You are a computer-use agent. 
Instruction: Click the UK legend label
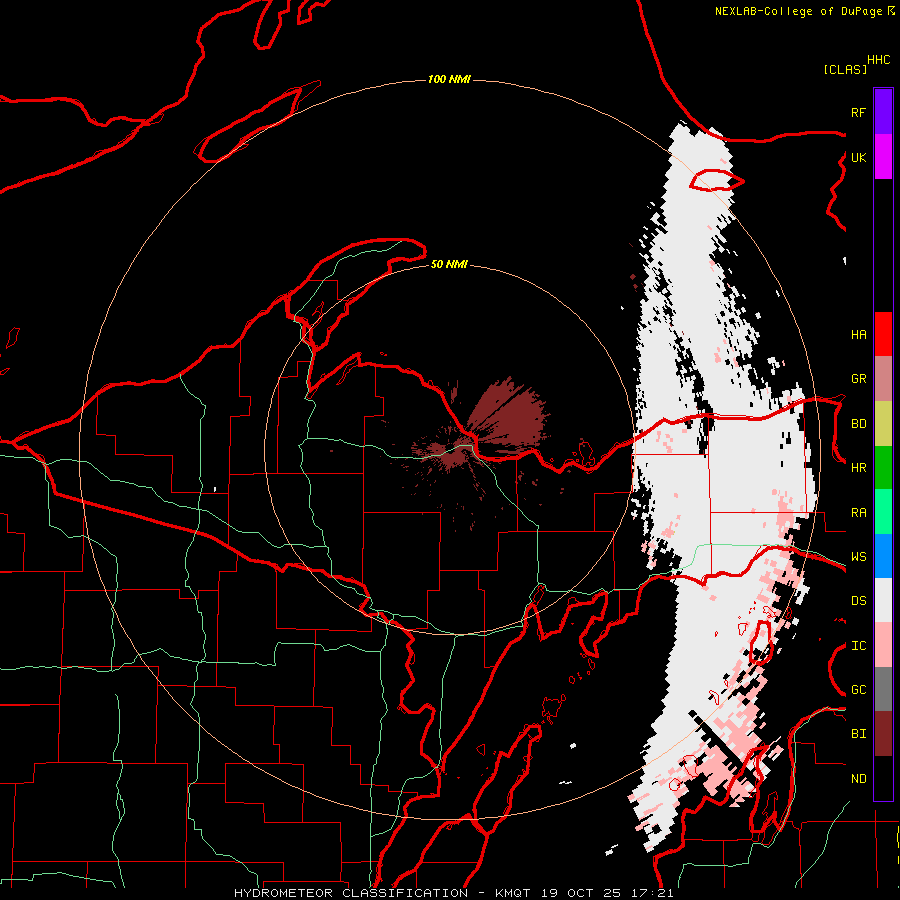[858, 157]
